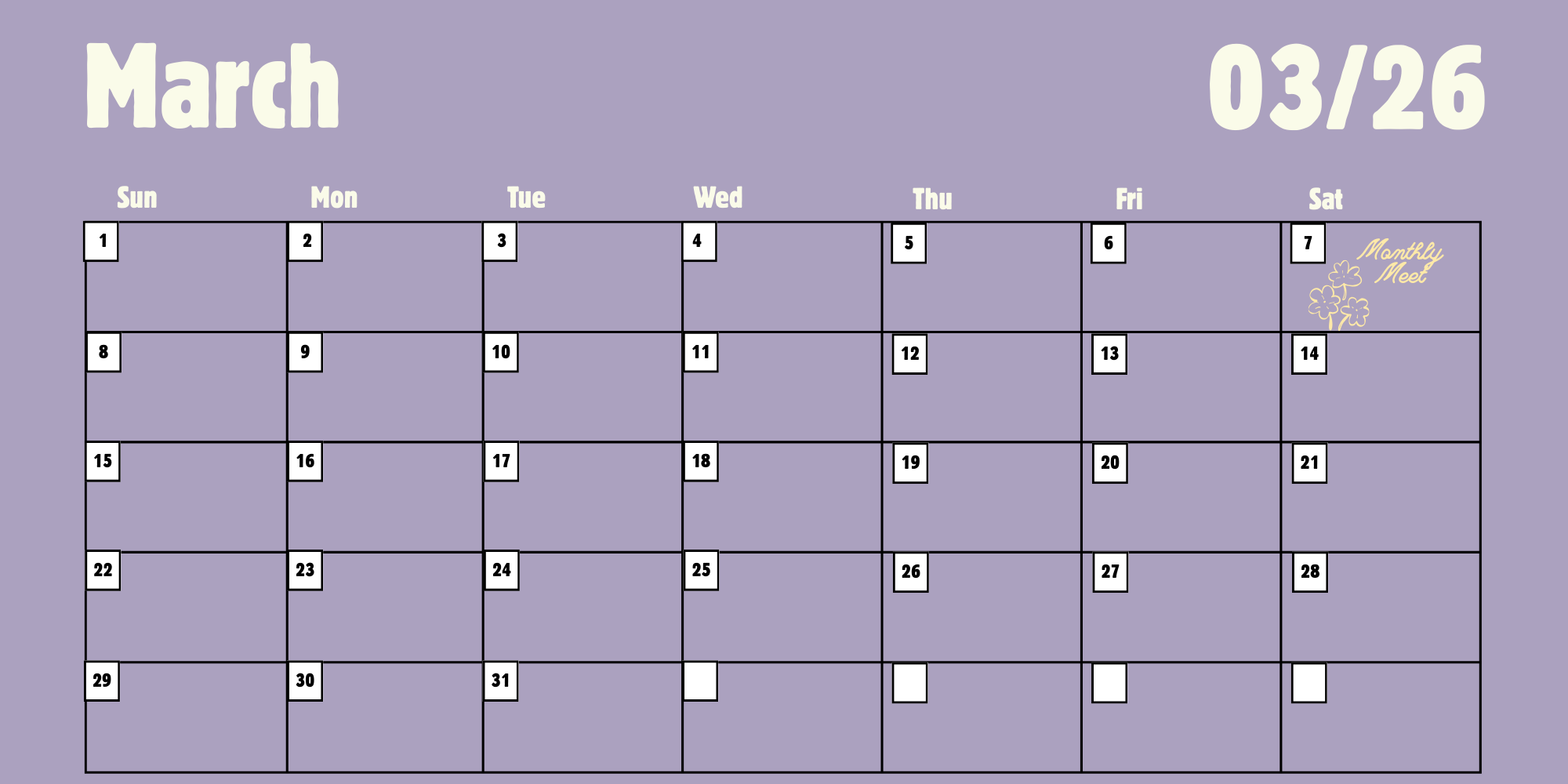1568x784 pixels.
Task: Select the Wed column header
Action: (x=717, y=198)
